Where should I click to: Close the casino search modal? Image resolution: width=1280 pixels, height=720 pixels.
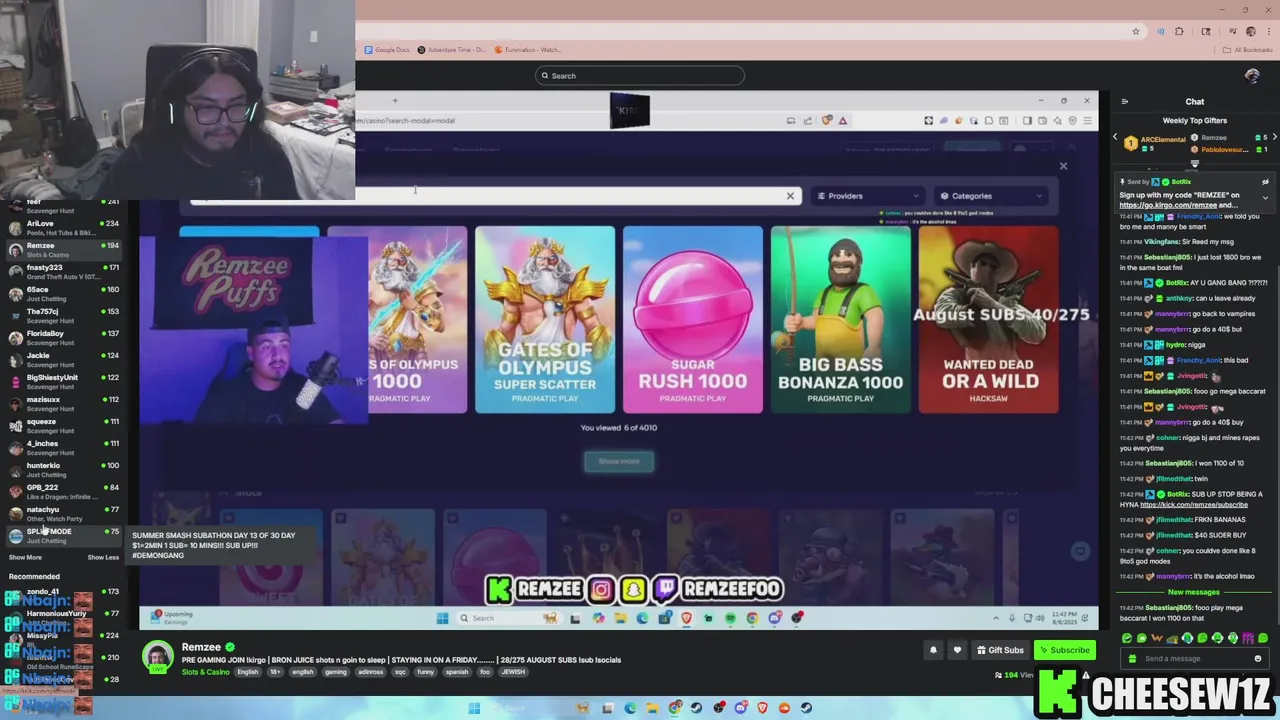pos(1063,166)
